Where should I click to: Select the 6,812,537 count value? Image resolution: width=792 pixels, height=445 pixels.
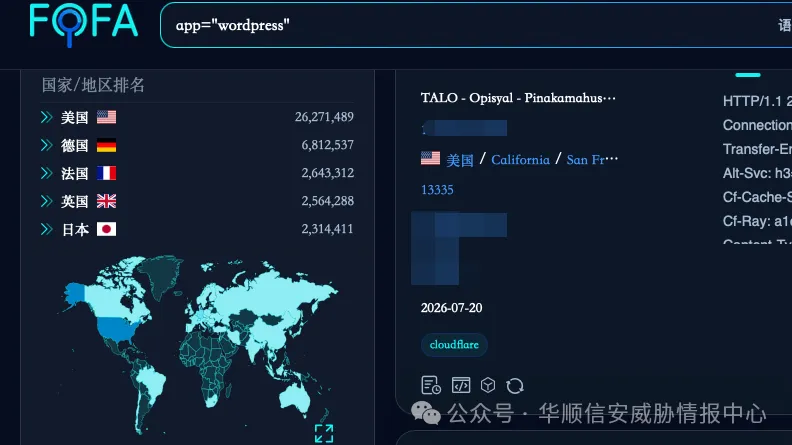tap(327, 145)
